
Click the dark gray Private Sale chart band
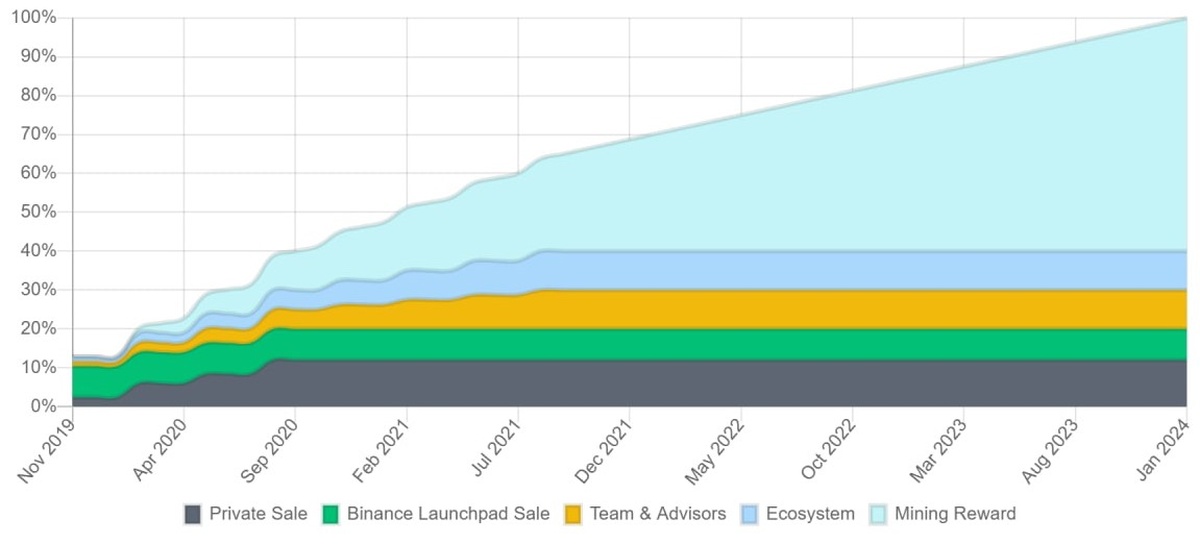[700, 383]
